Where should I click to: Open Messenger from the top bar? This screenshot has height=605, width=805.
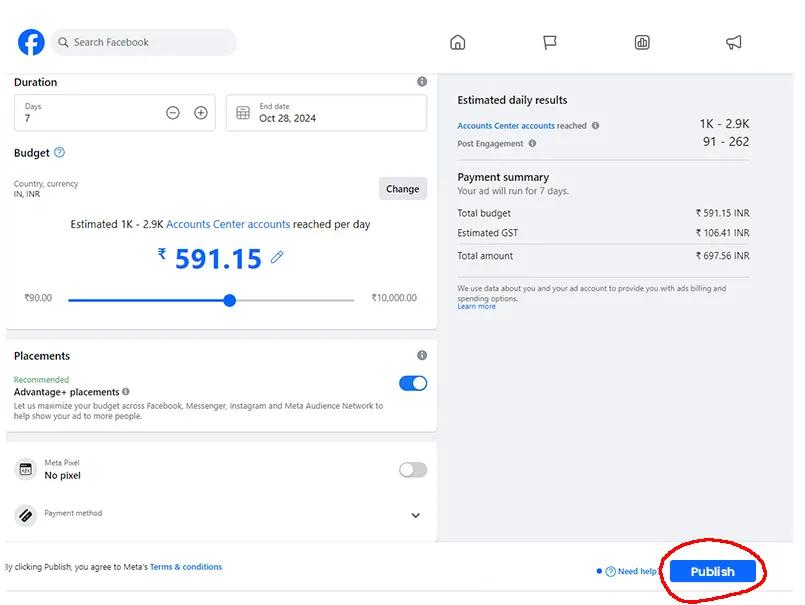[550, 43]
